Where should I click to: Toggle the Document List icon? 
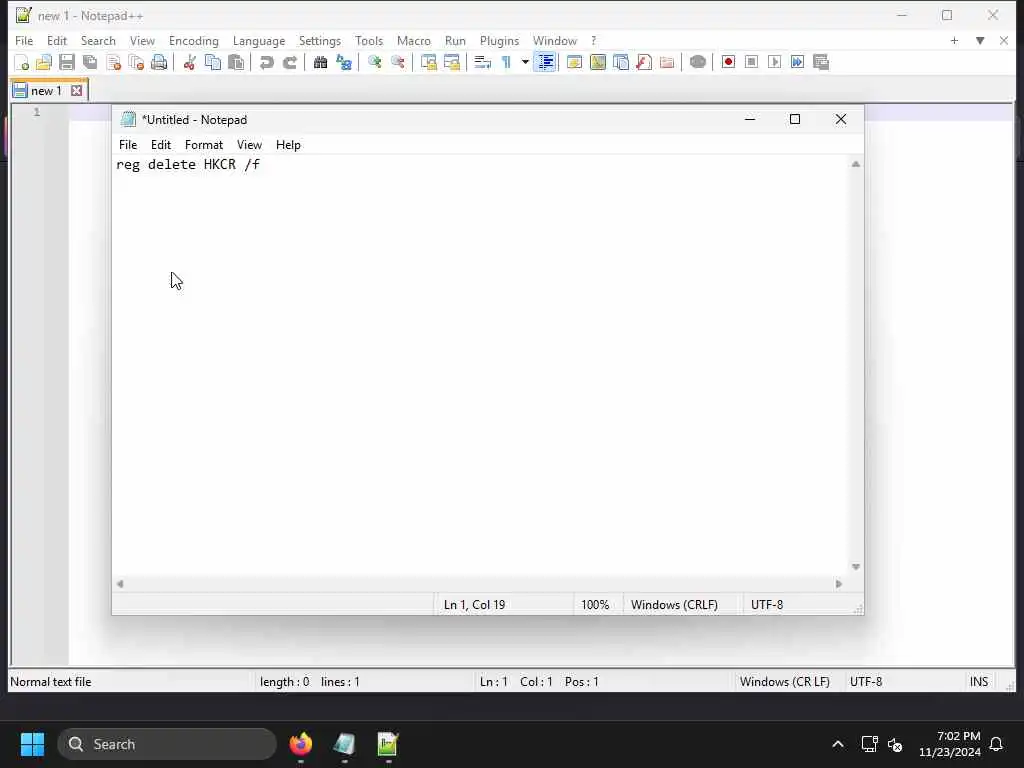pos(621,63)
